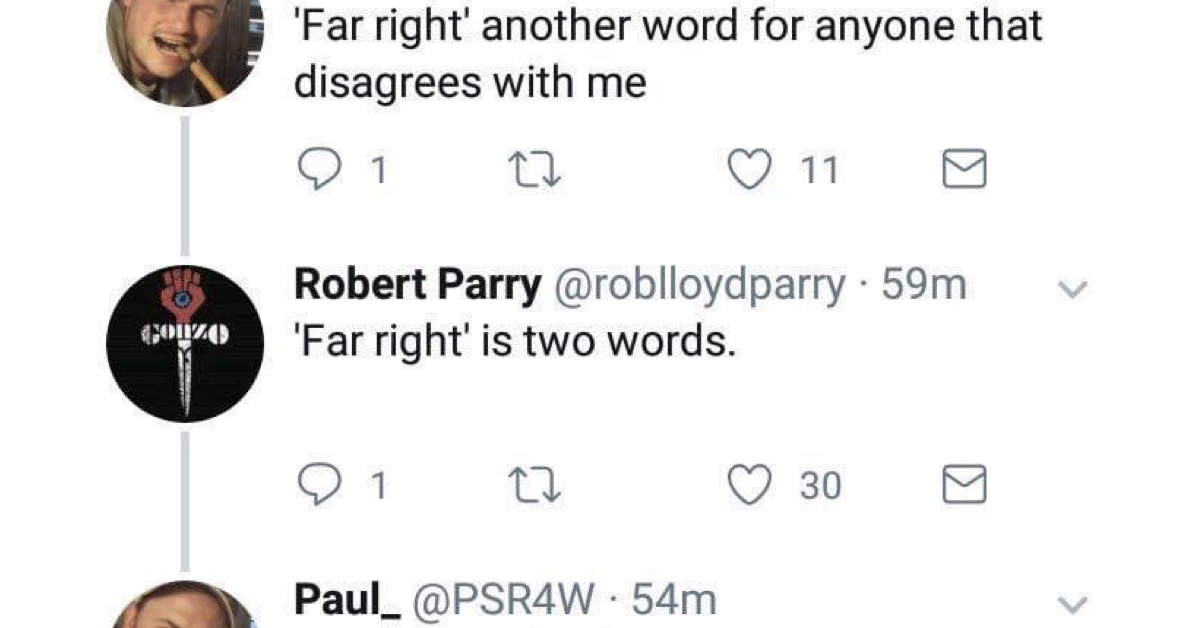Open the tweet text "'Far right' is two words."

(515, 344)
